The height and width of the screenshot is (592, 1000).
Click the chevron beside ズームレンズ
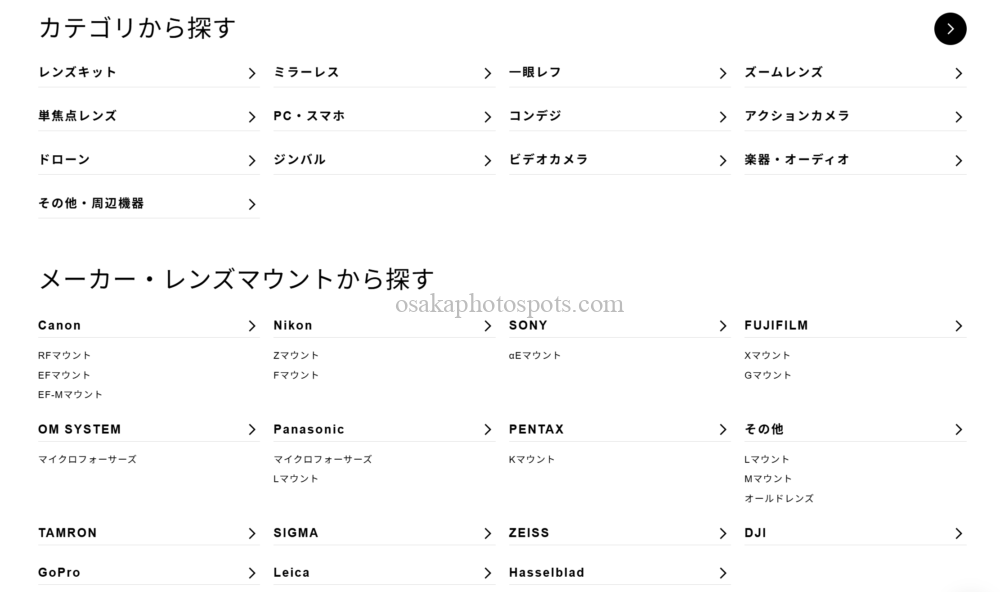958,73
